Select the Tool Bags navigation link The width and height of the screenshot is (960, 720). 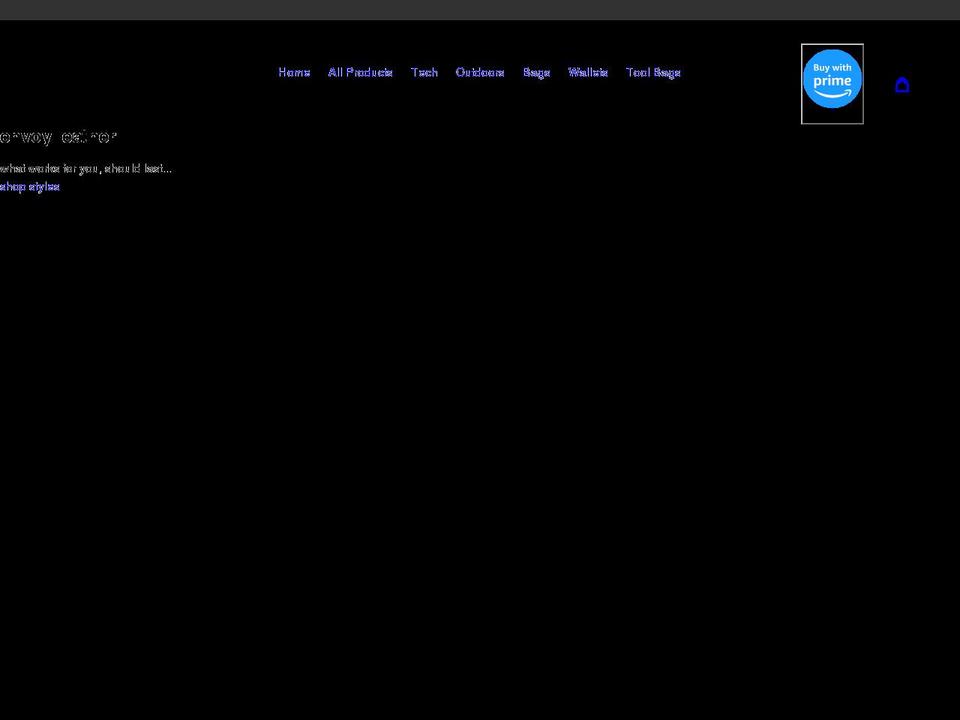coord(653,72)
